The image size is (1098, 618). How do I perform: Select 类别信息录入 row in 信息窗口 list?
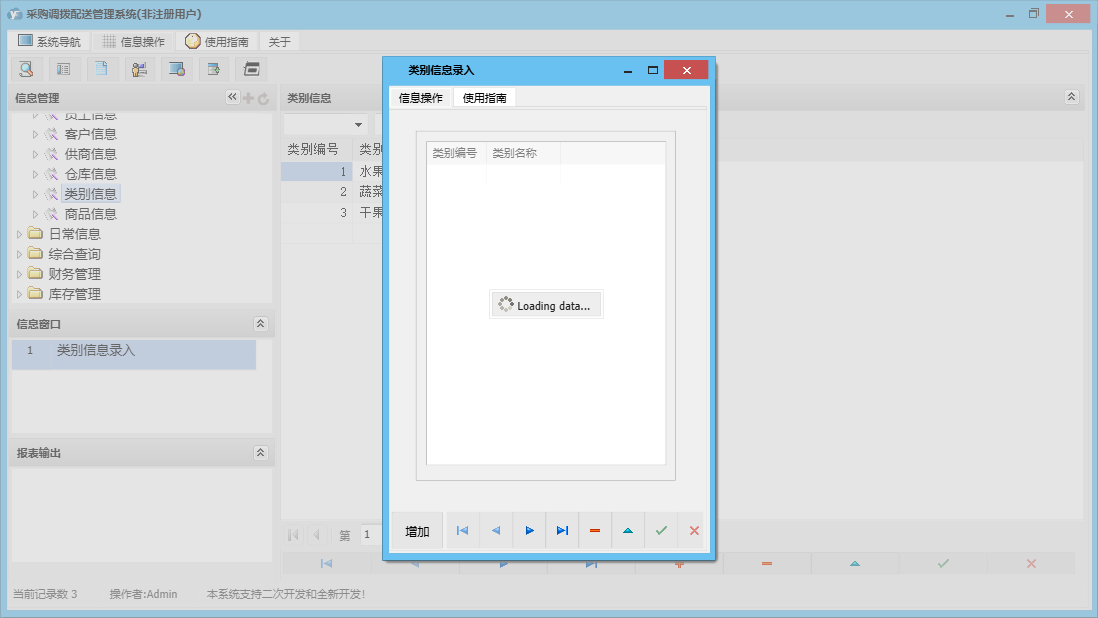[134, 354]
